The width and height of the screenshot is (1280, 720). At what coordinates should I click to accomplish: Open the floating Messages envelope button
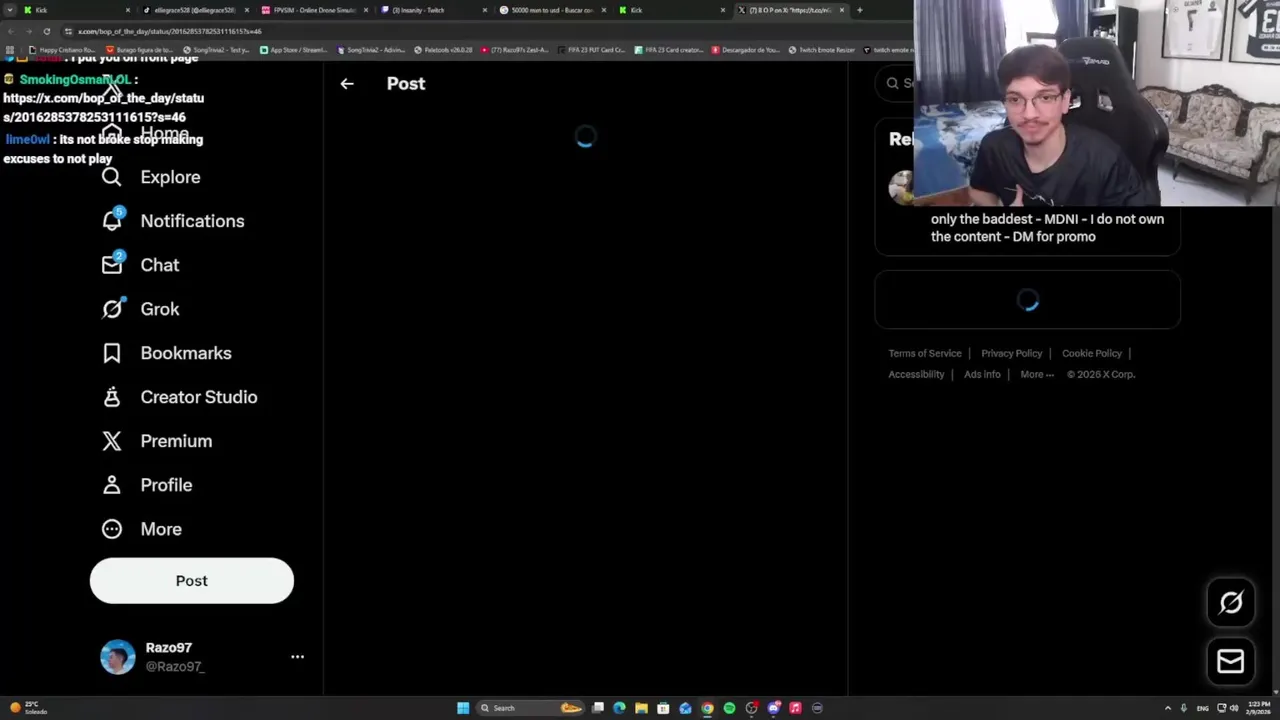click(1231, 661)
